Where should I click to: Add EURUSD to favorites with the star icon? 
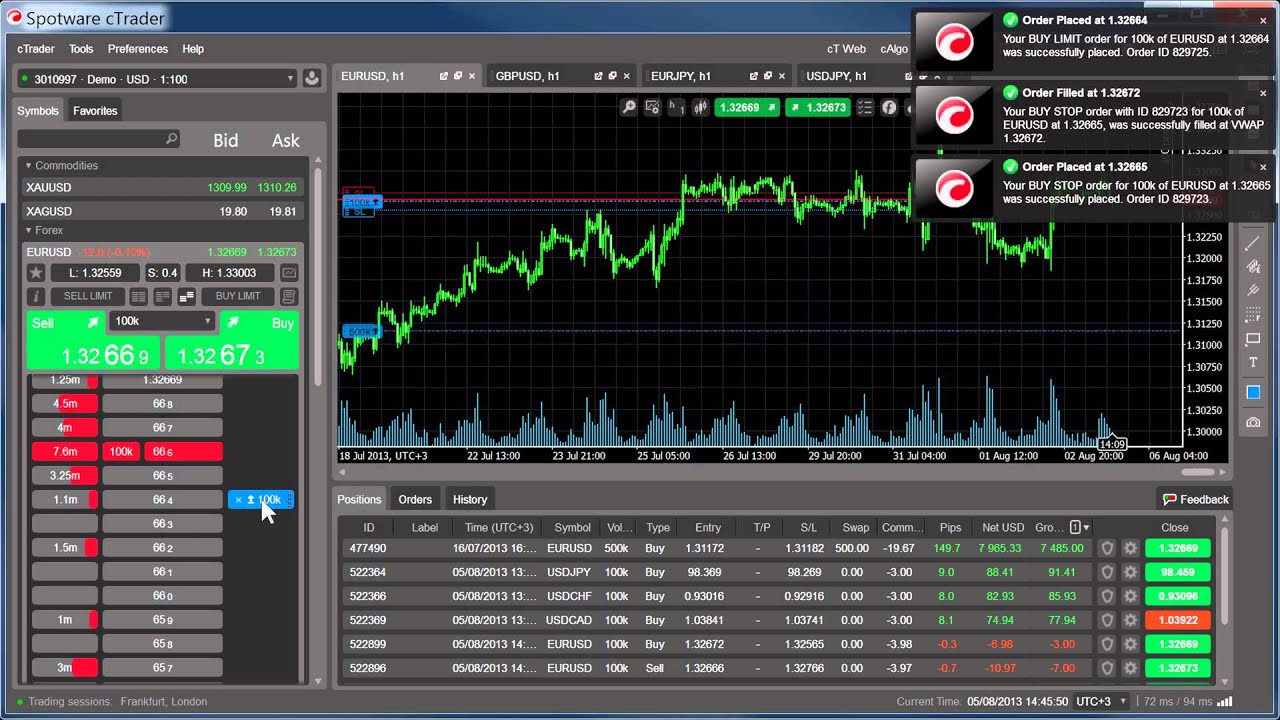(x=37, y=273)
